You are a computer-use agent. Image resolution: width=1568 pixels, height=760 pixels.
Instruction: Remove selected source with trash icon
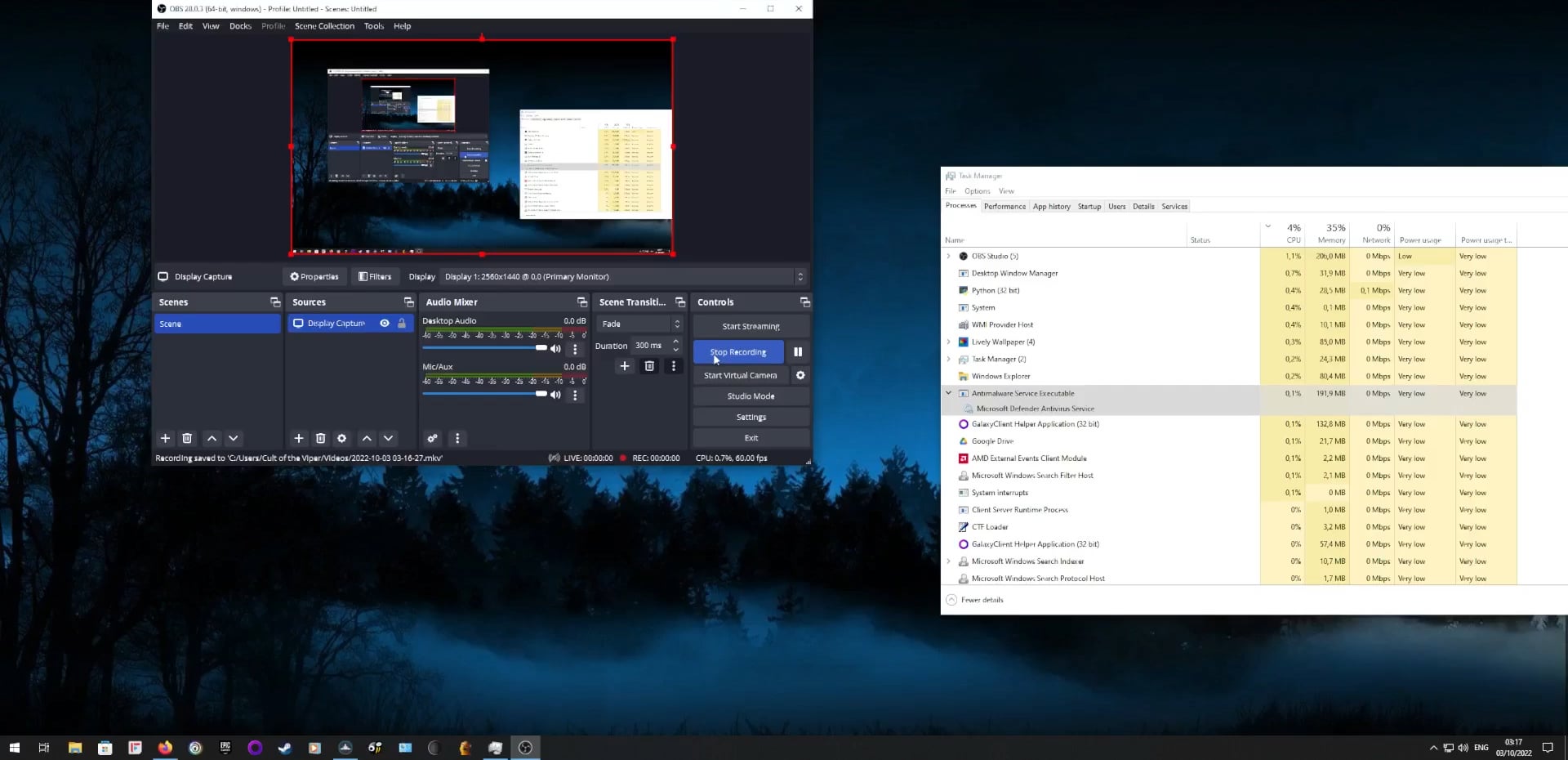(320, 439)
